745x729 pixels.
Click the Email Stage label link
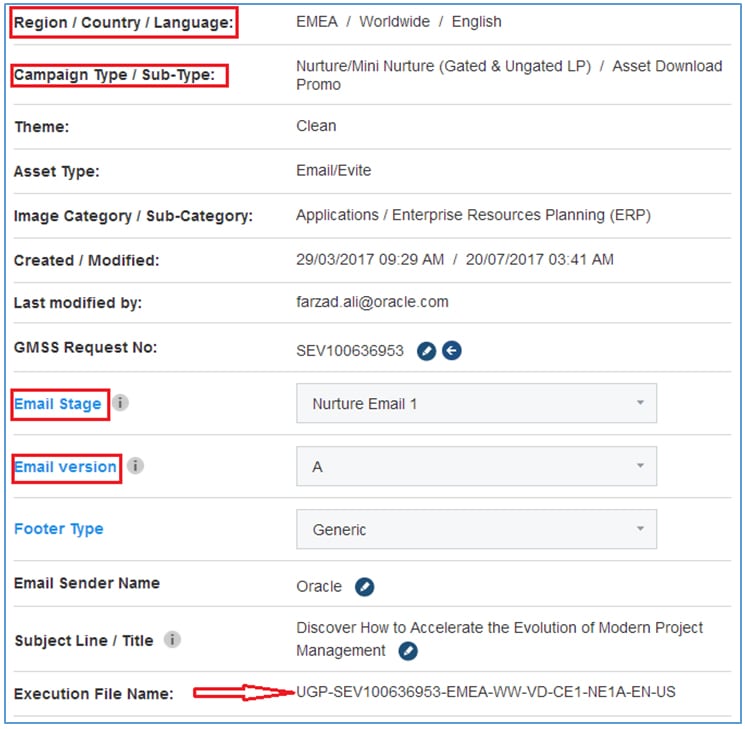(x=57, y=404)
